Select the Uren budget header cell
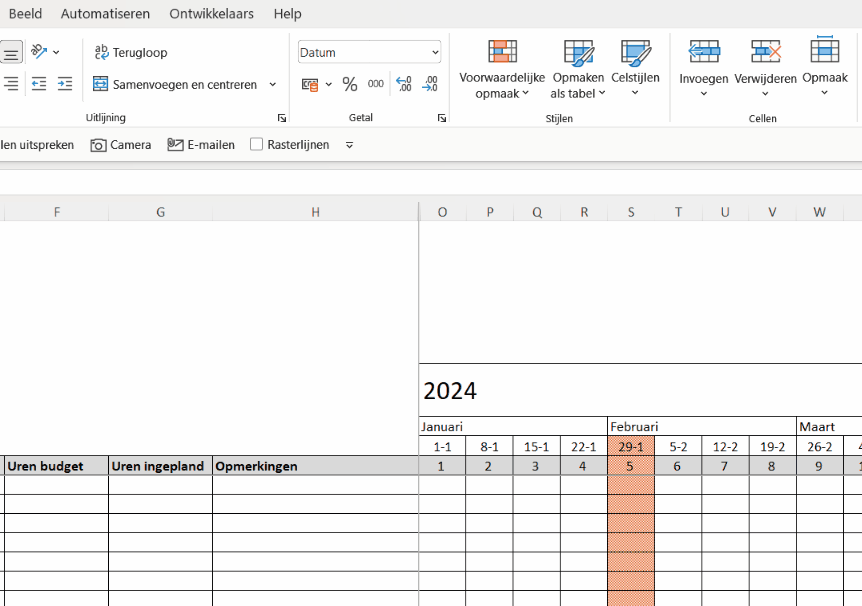 click(57, 466)
